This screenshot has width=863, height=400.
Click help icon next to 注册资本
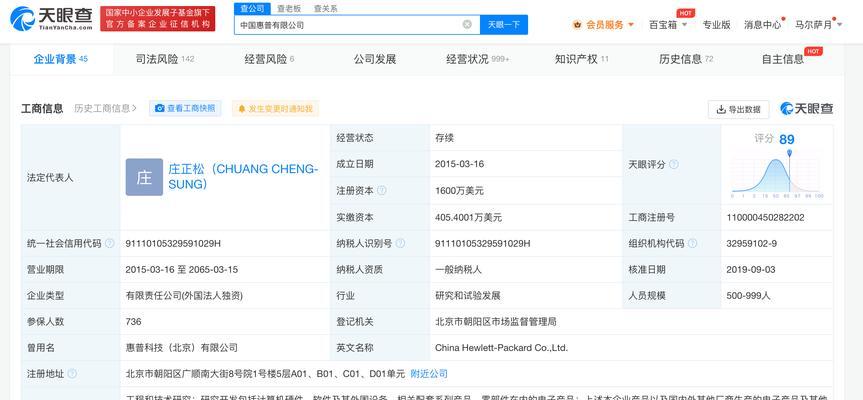click(381, 190)
